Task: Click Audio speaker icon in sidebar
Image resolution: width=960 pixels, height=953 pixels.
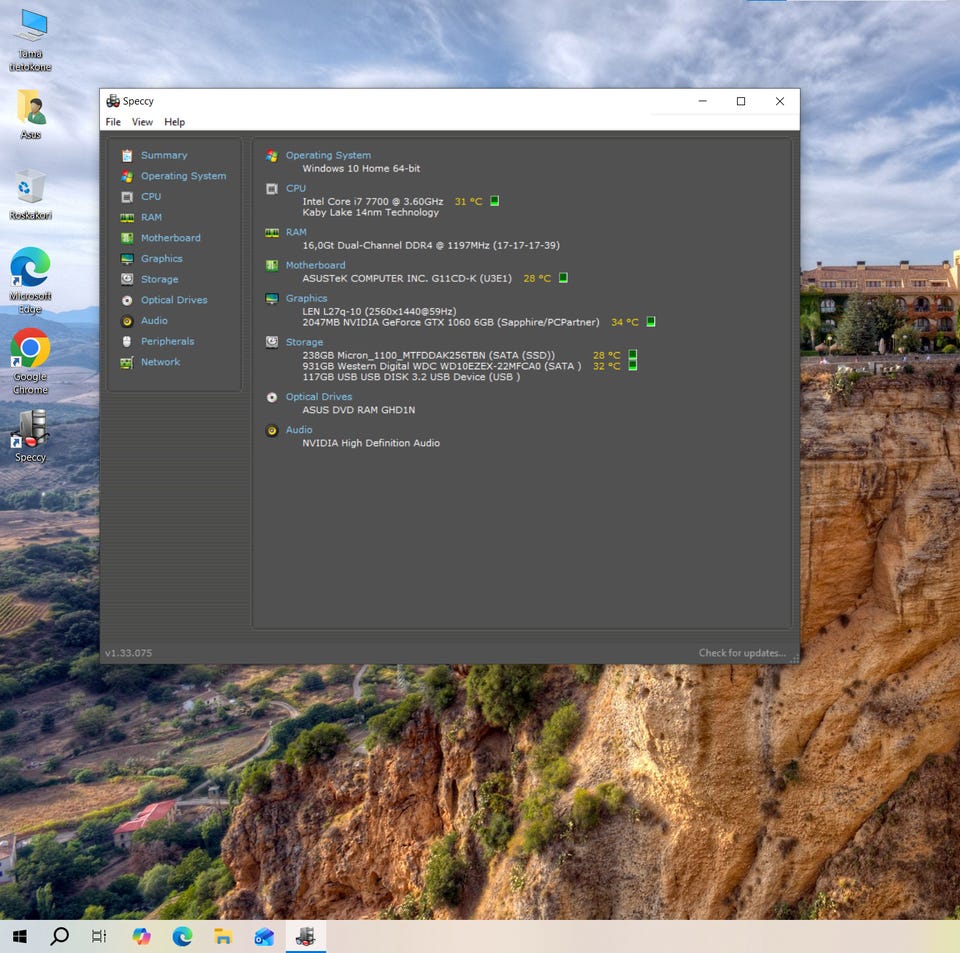Action: point(127,321)
